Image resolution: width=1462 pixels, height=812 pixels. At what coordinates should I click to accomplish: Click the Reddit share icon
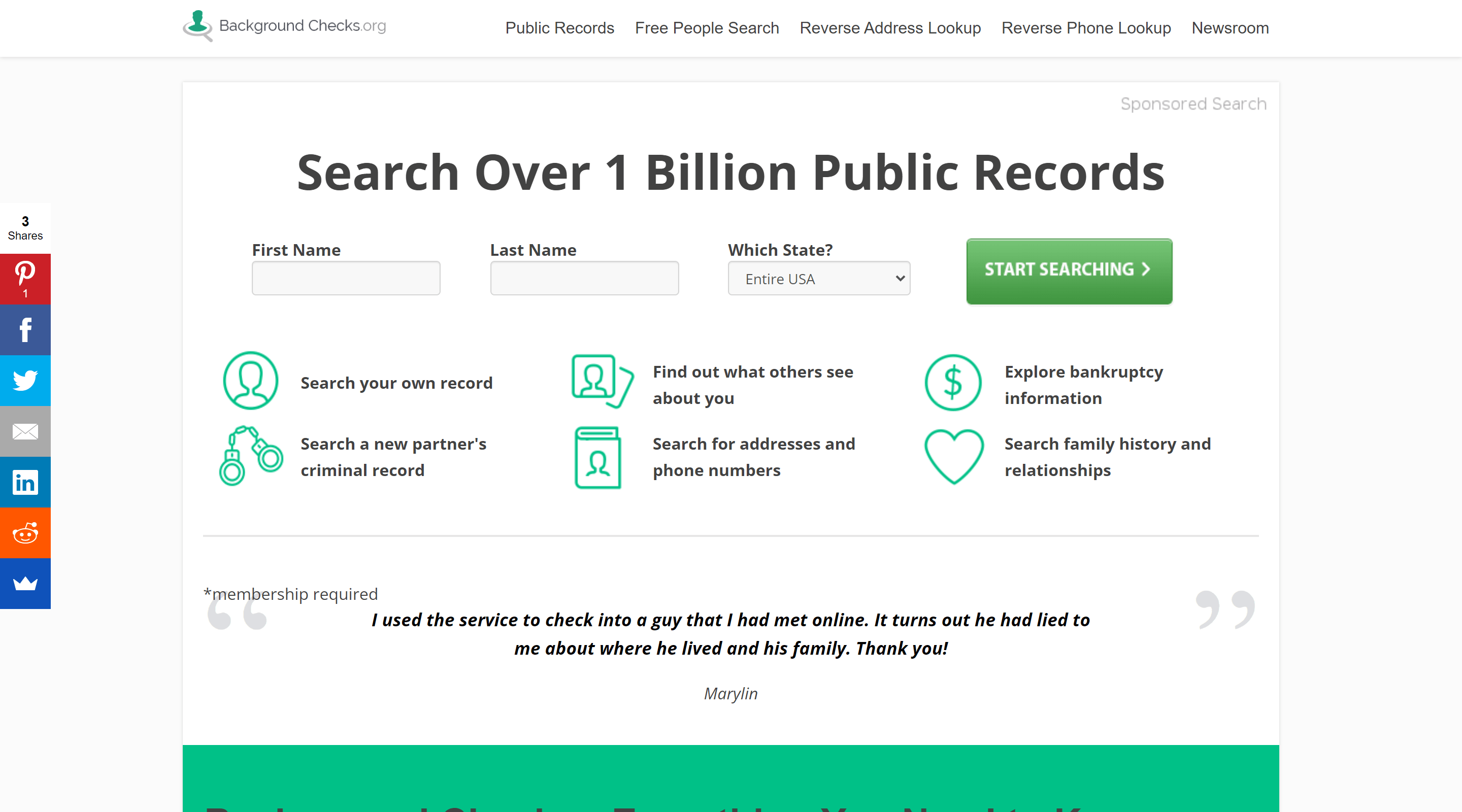[x=25, y=533]
